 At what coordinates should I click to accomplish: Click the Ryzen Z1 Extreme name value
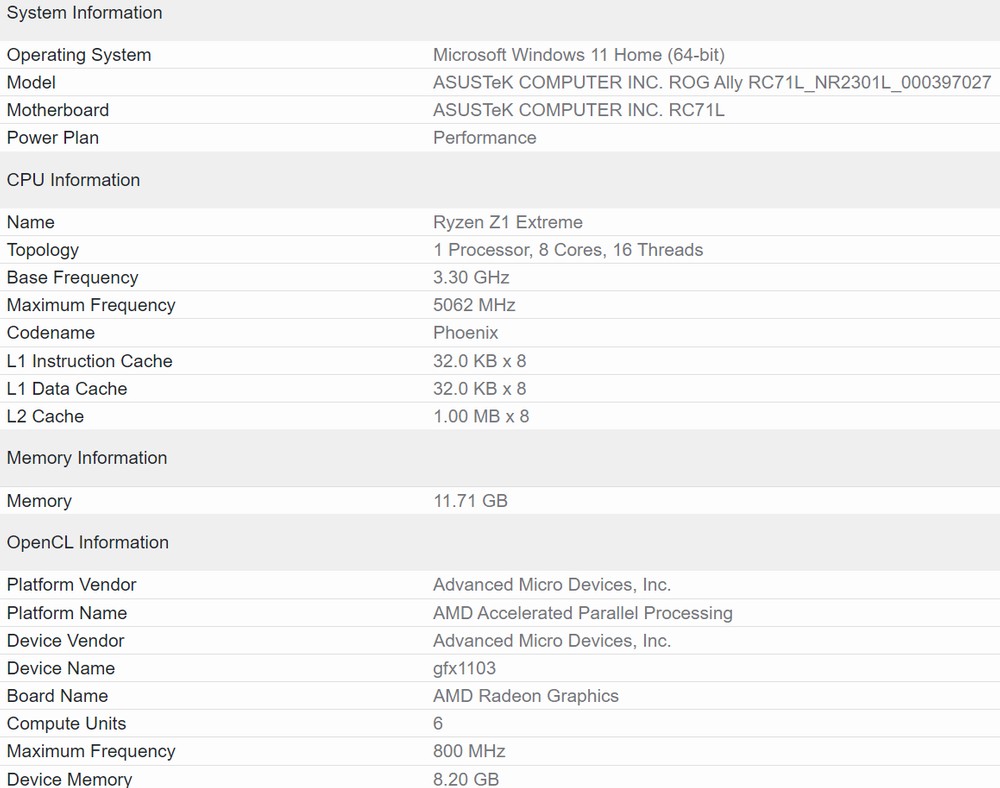pos(507,222)
